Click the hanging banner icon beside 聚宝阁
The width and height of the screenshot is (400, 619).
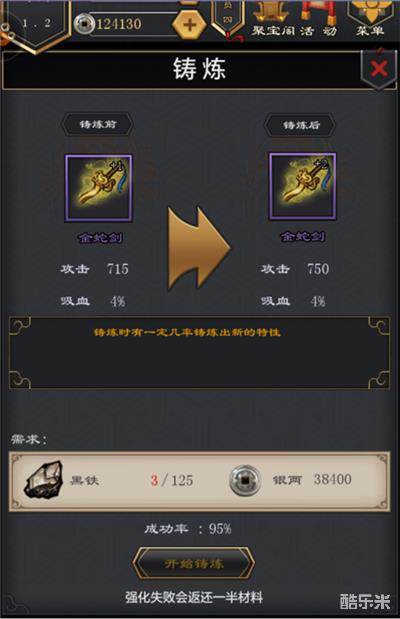[x=228, y=20]
